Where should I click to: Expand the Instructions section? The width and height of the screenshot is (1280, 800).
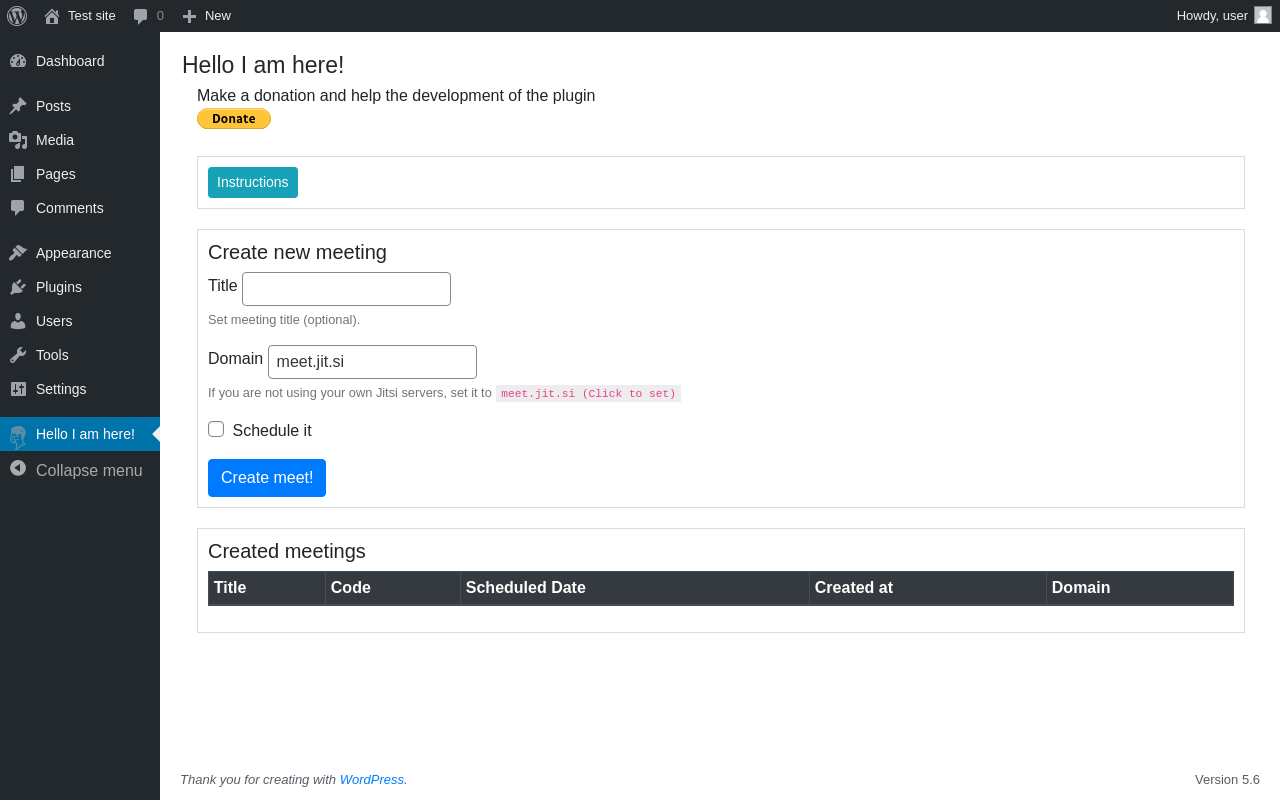pyautogui.click(x=252, y=182)
